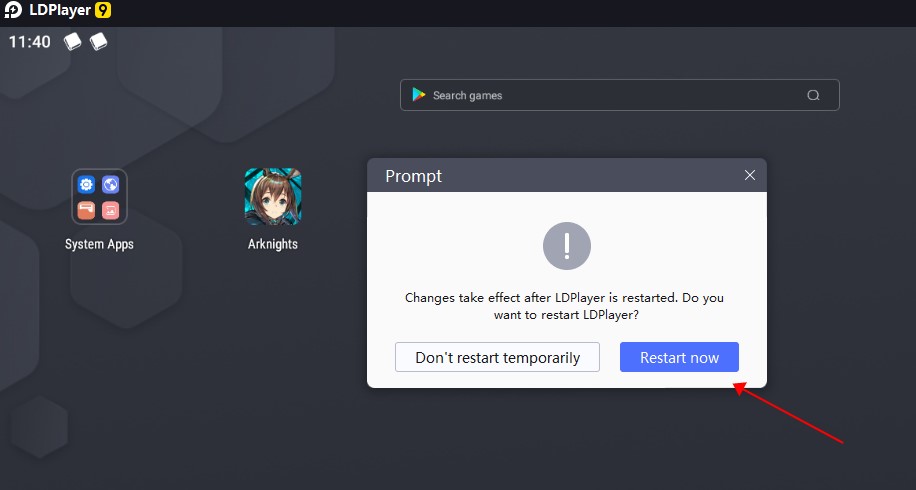Click the Arknights label text
The width and height of the screenshot is (916, 490).
click(273, 244)
